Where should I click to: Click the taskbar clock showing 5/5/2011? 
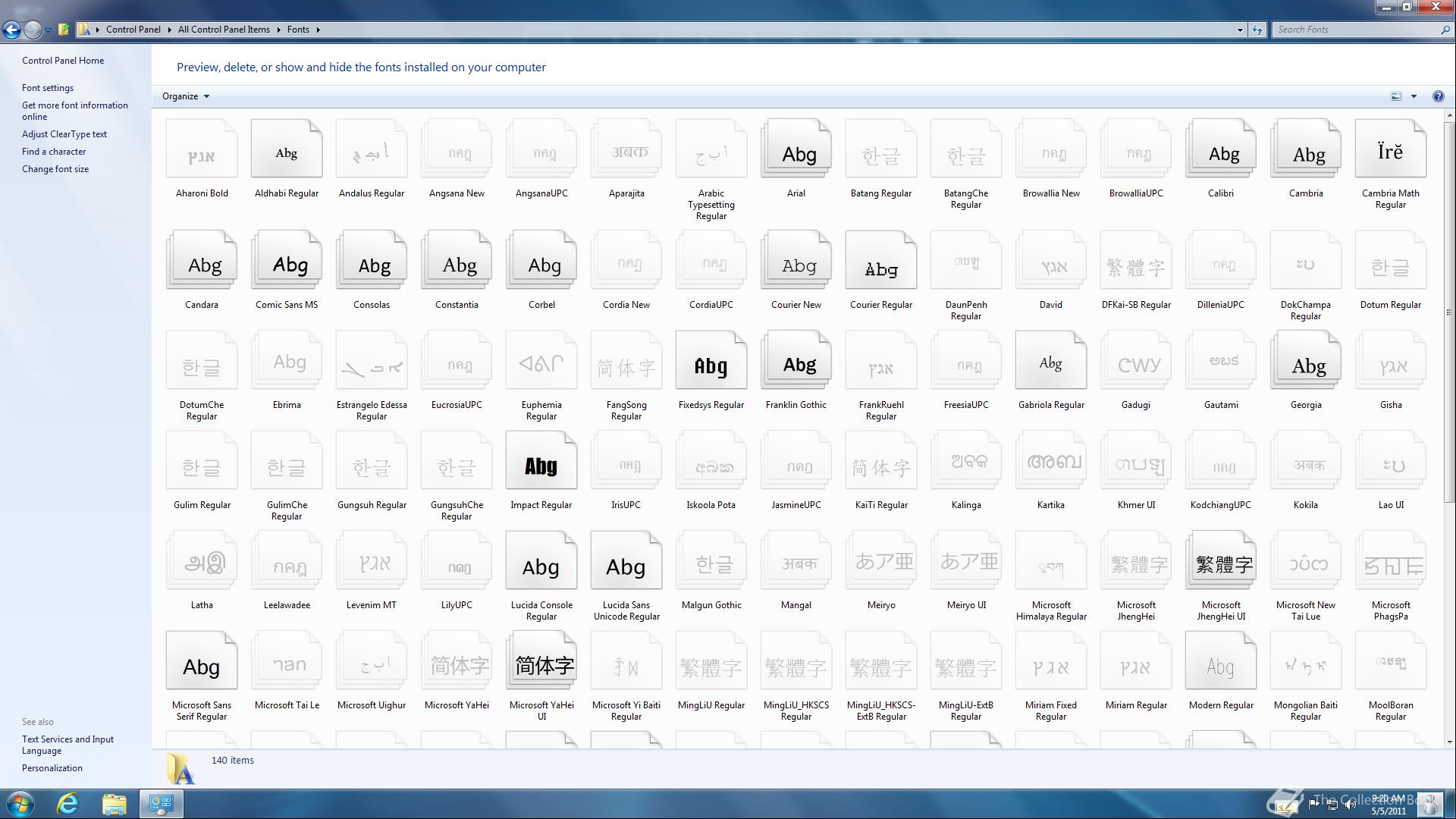(1388, 805)
